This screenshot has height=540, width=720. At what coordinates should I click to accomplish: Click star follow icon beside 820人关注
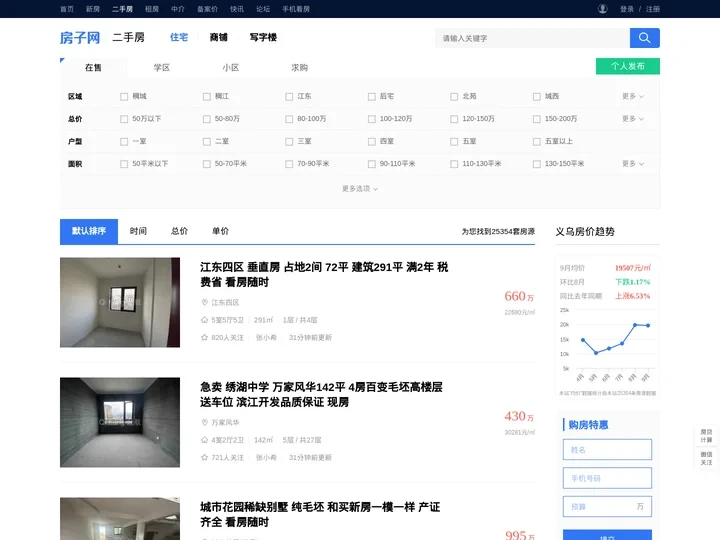point(204,338)
